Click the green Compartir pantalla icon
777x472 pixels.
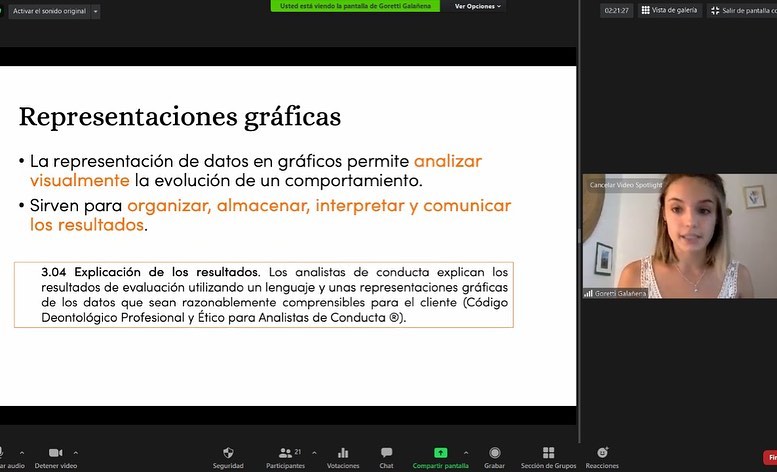[x=441, y=453]
